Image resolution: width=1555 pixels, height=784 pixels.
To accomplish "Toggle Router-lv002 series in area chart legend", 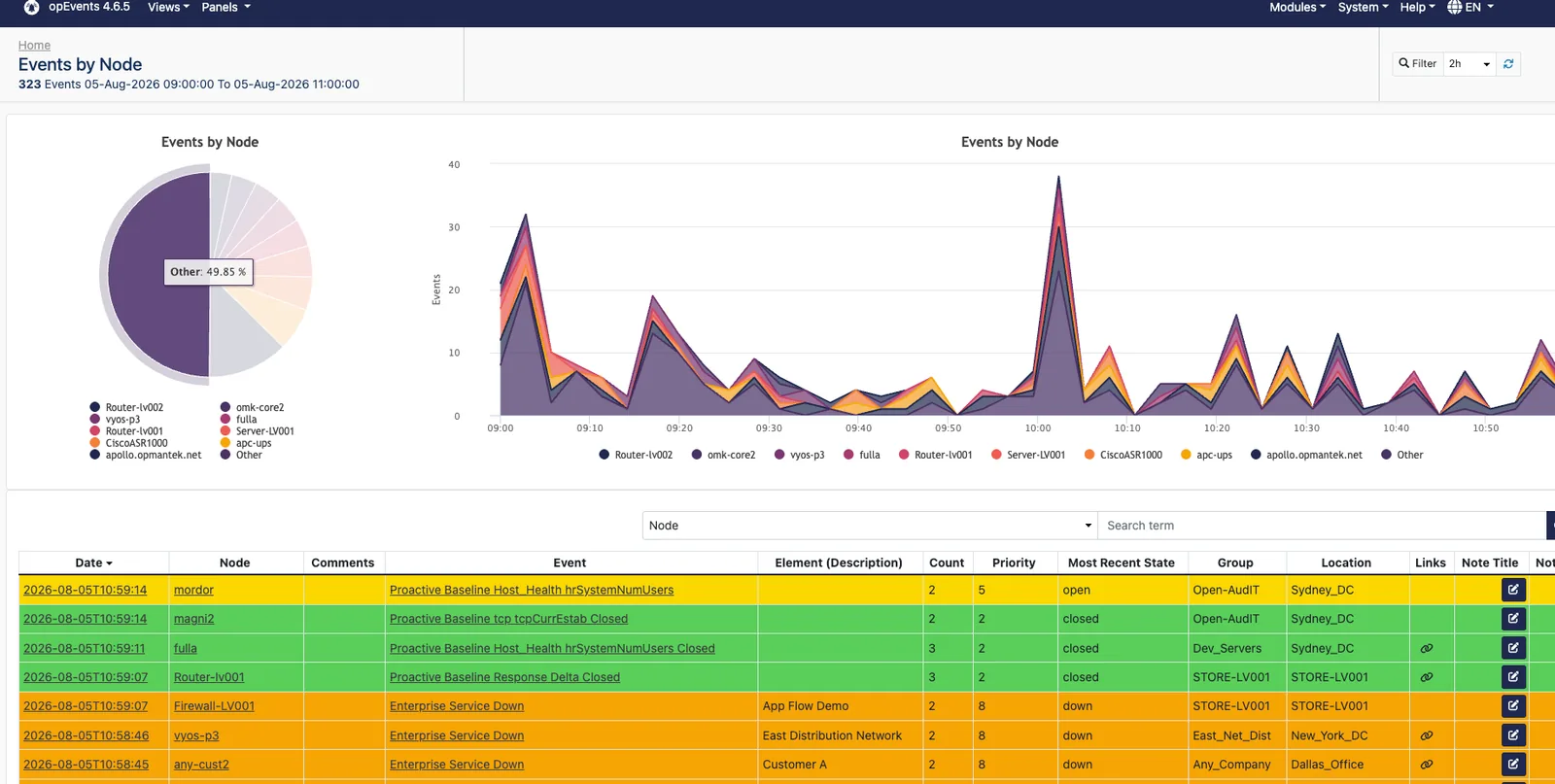I will (x=636, y=455).
